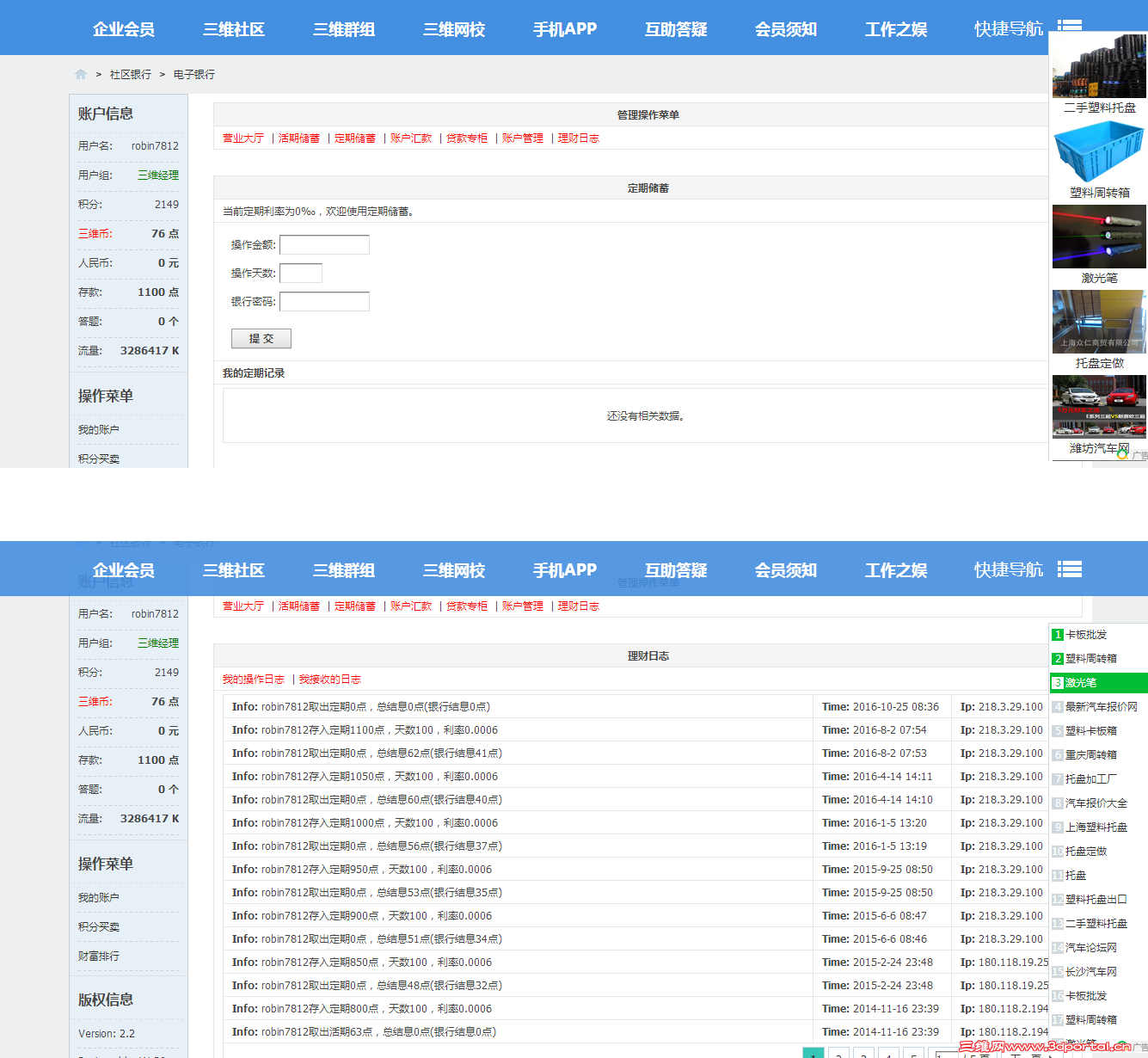Open the laser pointer ad thumbnail
This screenshot has height=1058, width=1148.
(1099, 237)
